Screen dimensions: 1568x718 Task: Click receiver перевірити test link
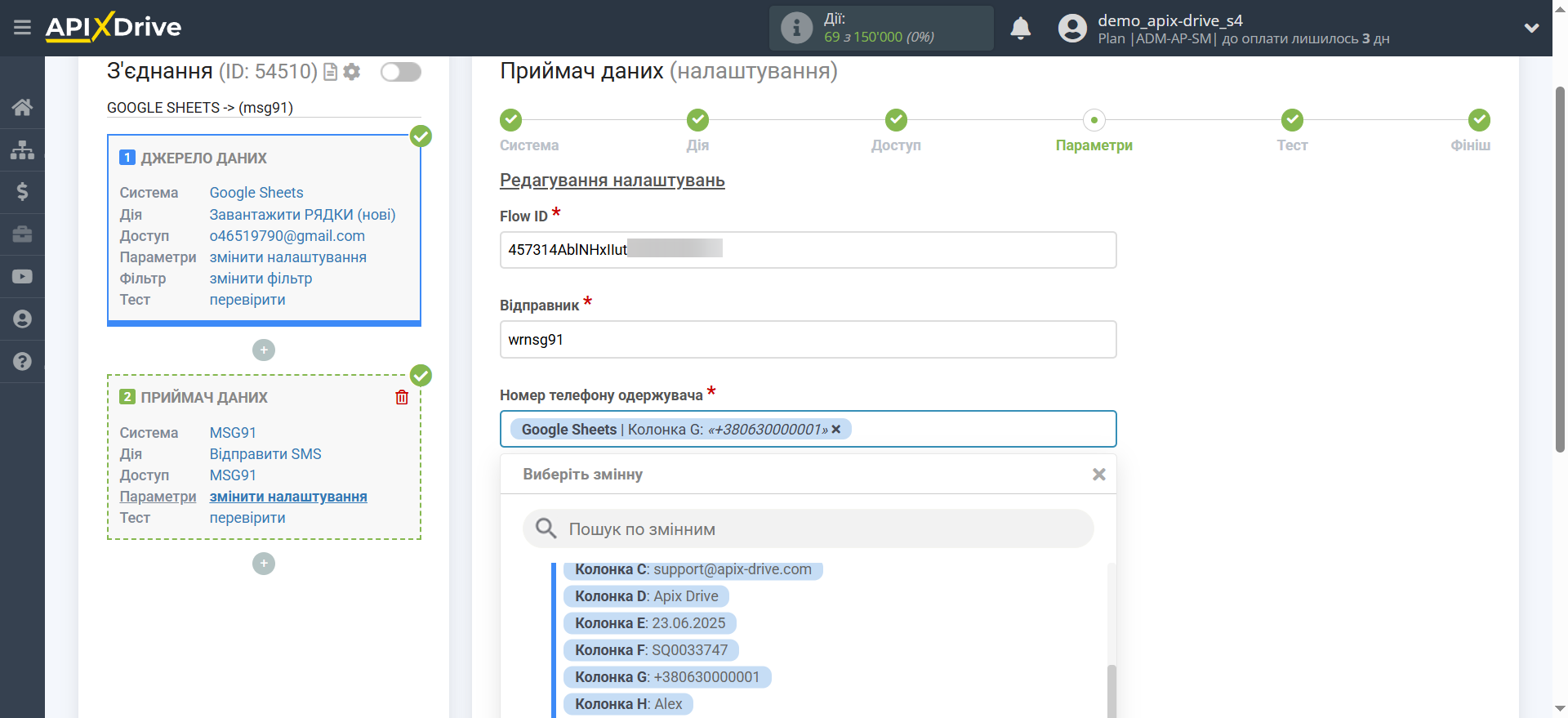[x=247, y=518]
